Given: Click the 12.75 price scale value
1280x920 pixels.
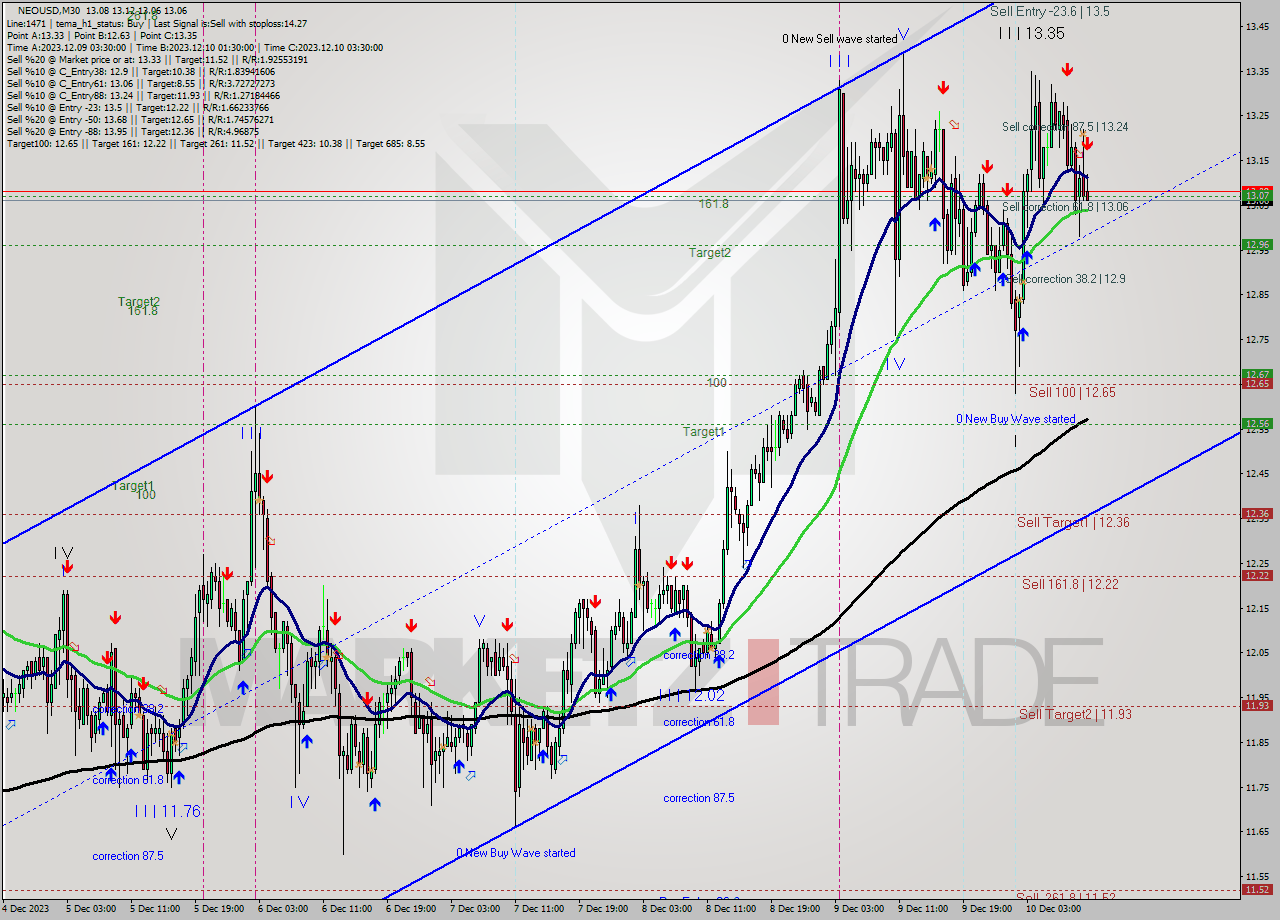Looking at the screenshot, I should (1257, 340).
